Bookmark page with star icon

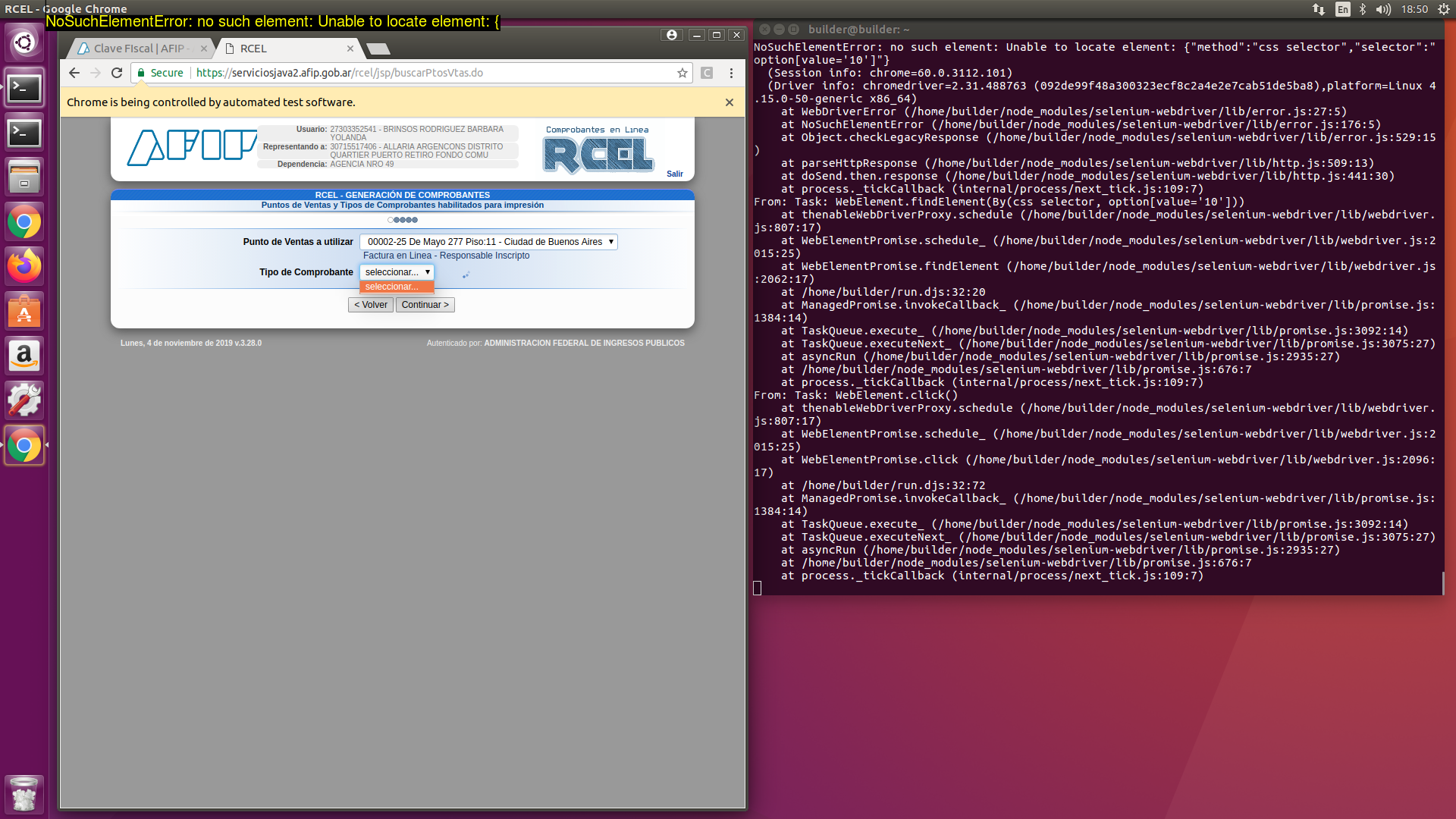[682, 73]
